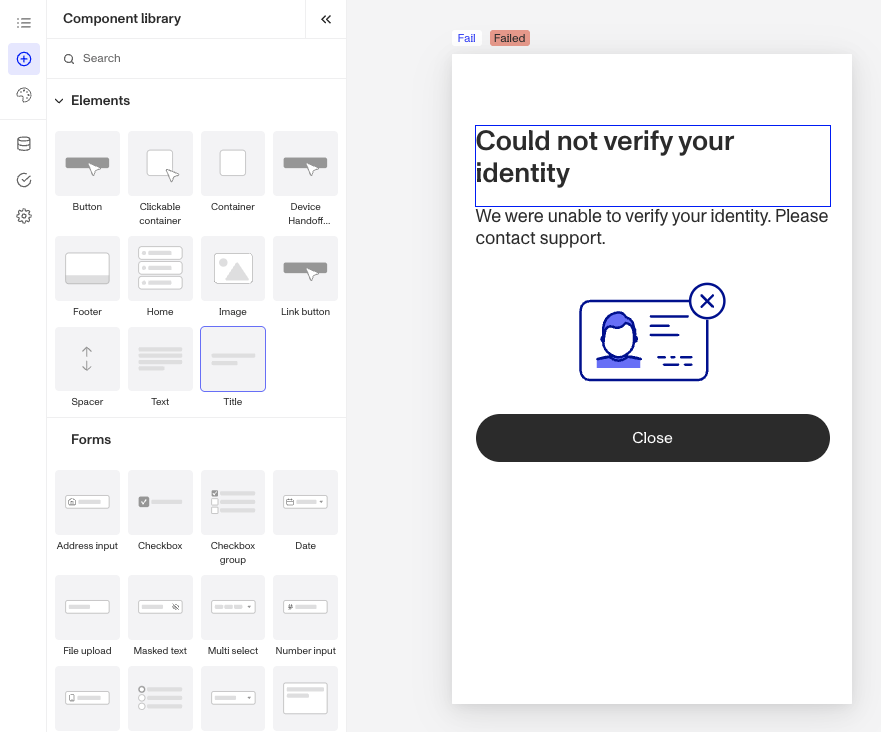Collapse the Elements section chevron
The height and width of the screenshot is (732, 881).
pyautogui.click(x=59, y=101)
